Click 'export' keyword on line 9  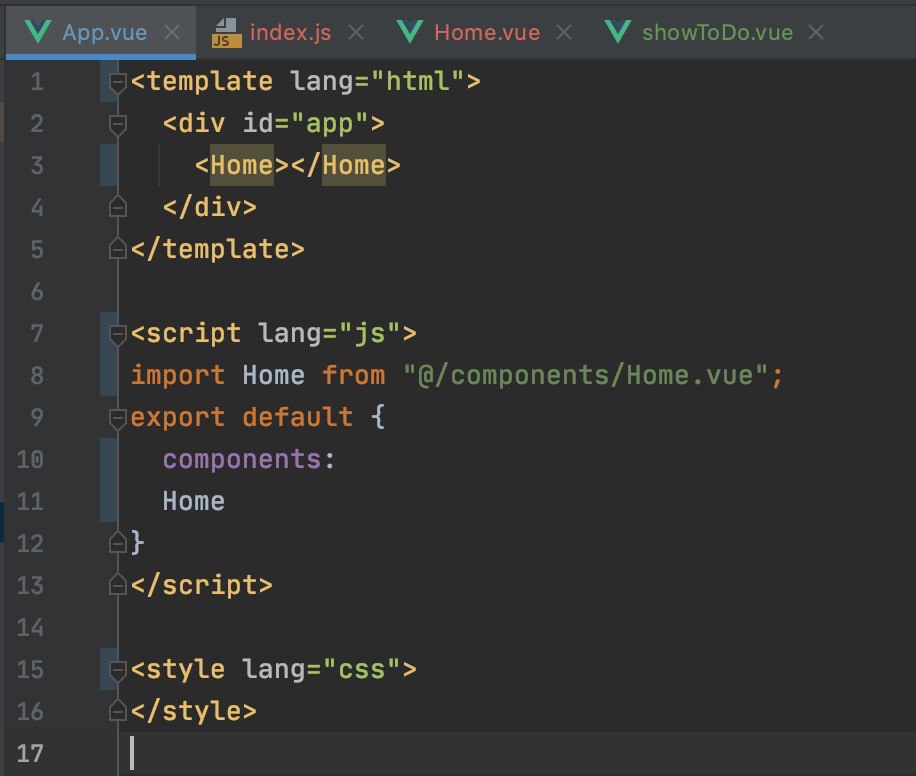point(178,418)
